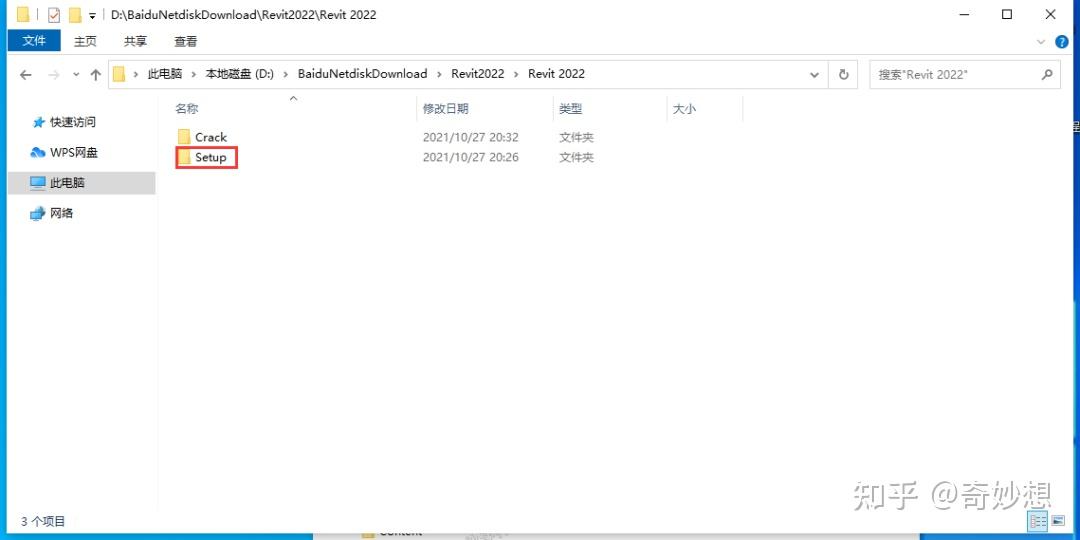Screen dimensions: 1080x540
Task: Click the Forward navigation arrow
Action: pyautogui.click(x=54, y=75)
